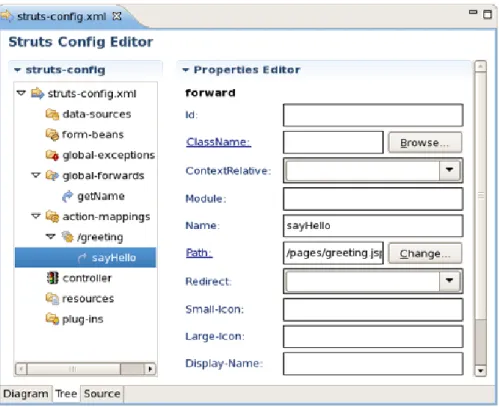Collapse the Properties Editor section
The image size is (499, 407).
(x=186, y=70)
